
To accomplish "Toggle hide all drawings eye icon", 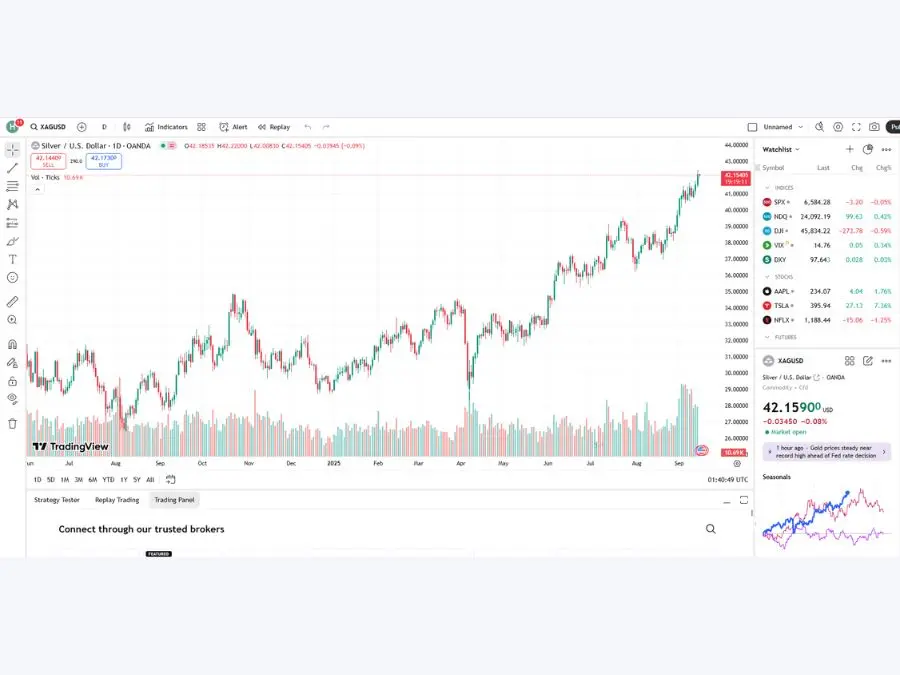I will [12, 399].
